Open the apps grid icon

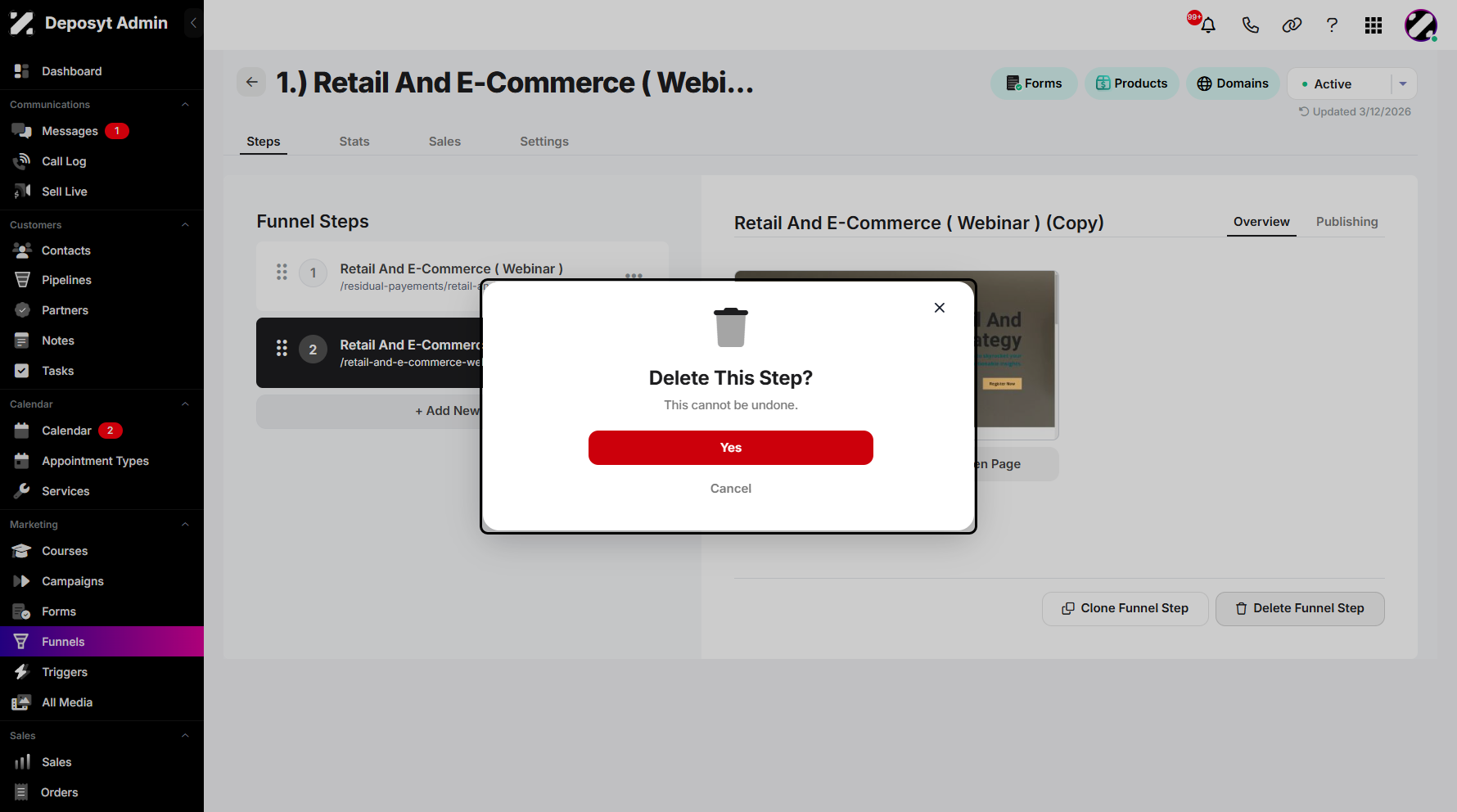[1374, 25]
